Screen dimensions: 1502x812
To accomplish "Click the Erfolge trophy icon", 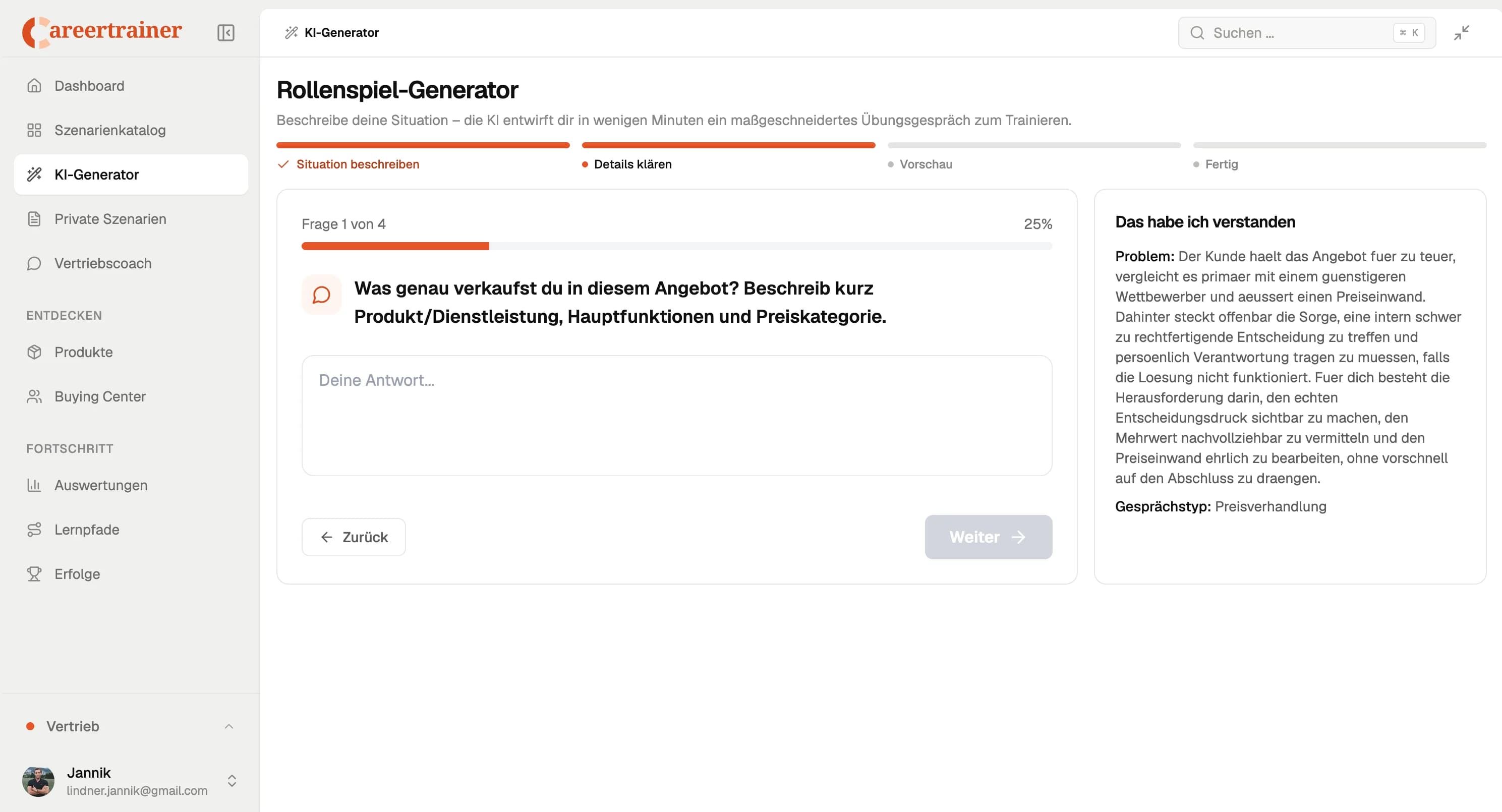I will [34, 573].
